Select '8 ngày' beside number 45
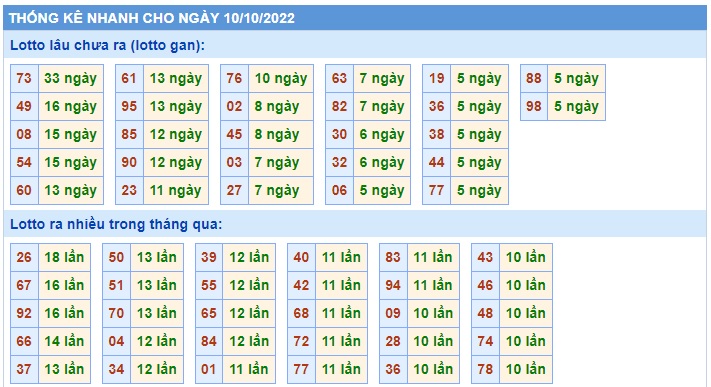Screen dimensions: 711x387 (277, 135)
